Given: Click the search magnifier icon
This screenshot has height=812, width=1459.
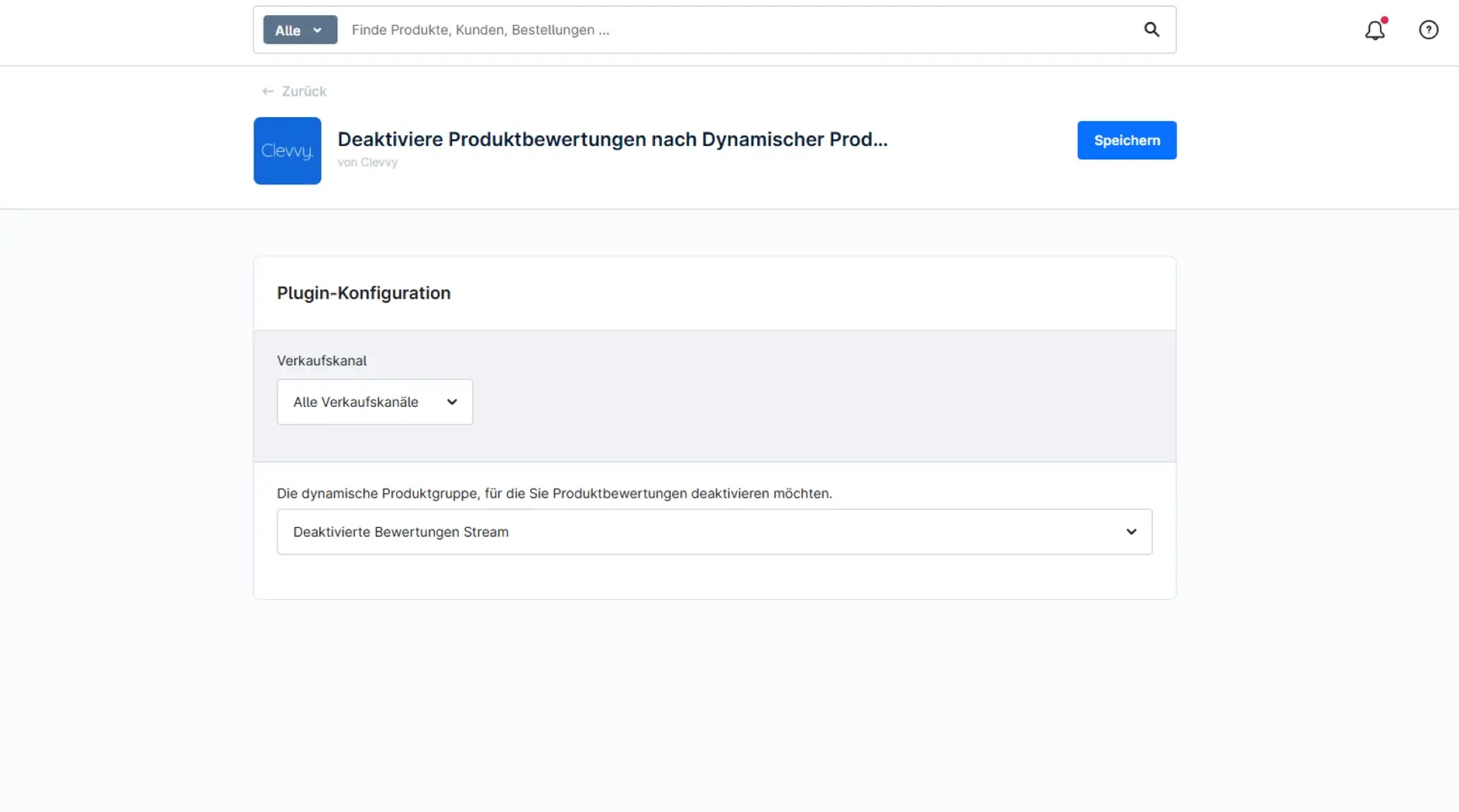Looking at the screenshot, I should click(1151, 30).
